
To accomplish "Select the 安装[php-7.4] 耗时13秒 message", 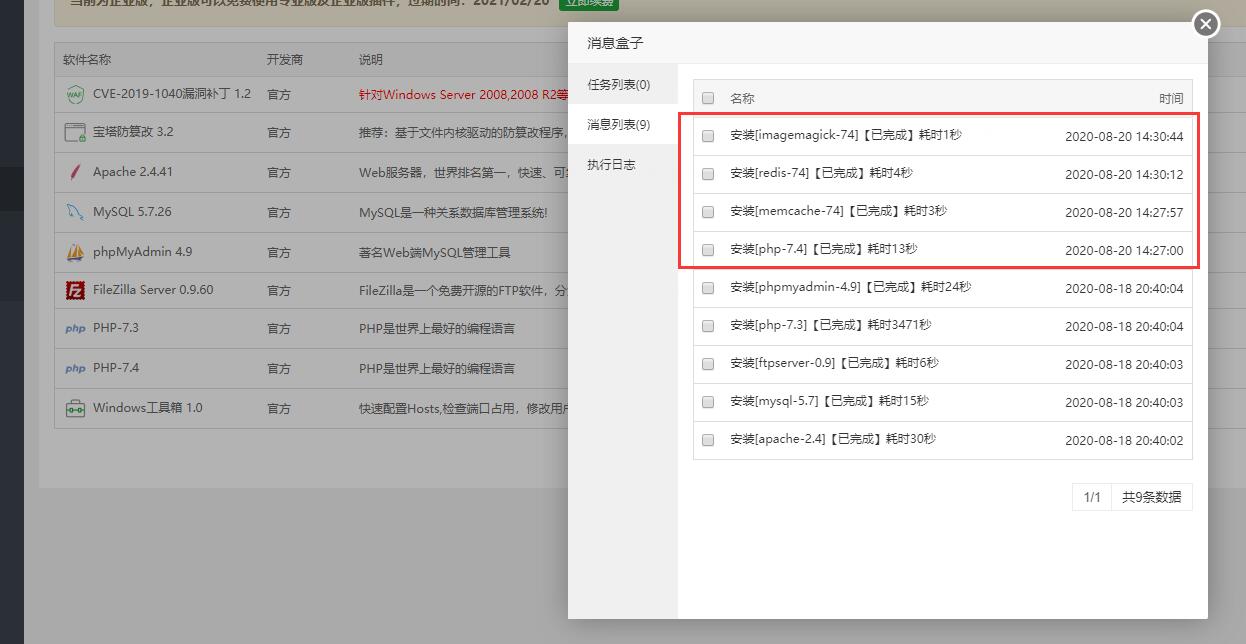I will 823,249.
